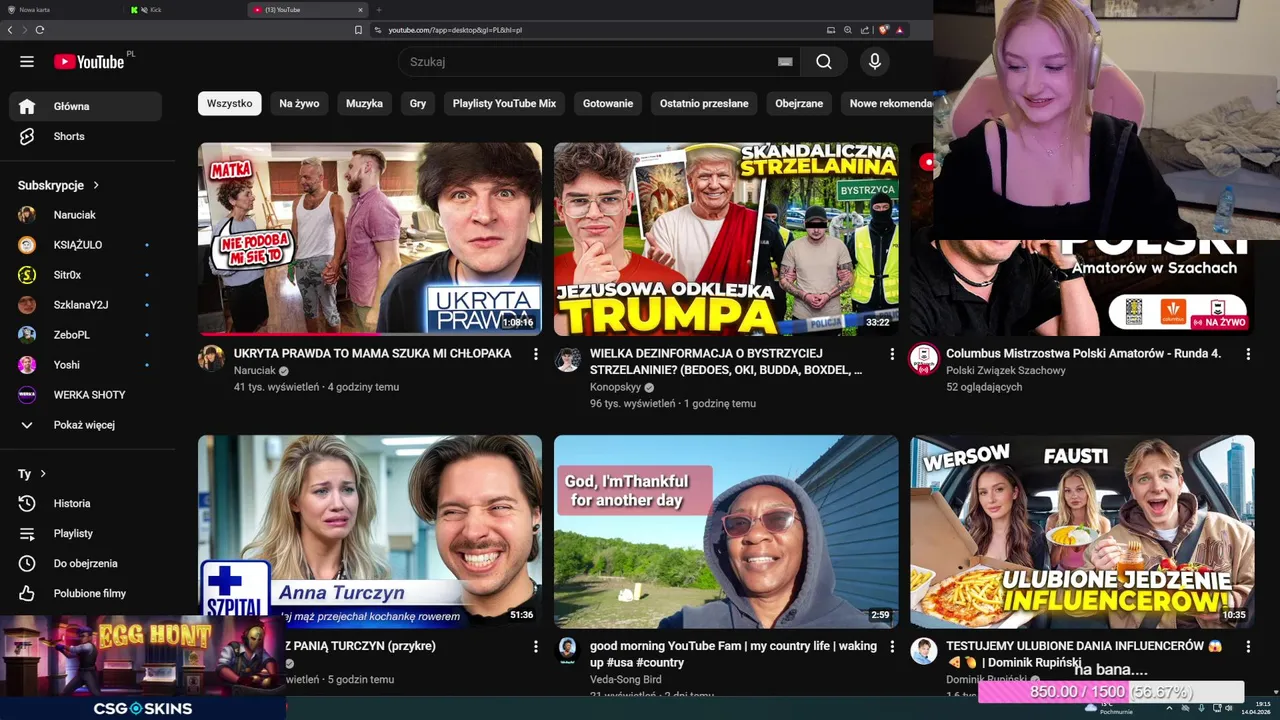This screenshot has width=1280, height=720.
Task: Open Do obejrzenia watch later
Action: click(x=85, y=564)
